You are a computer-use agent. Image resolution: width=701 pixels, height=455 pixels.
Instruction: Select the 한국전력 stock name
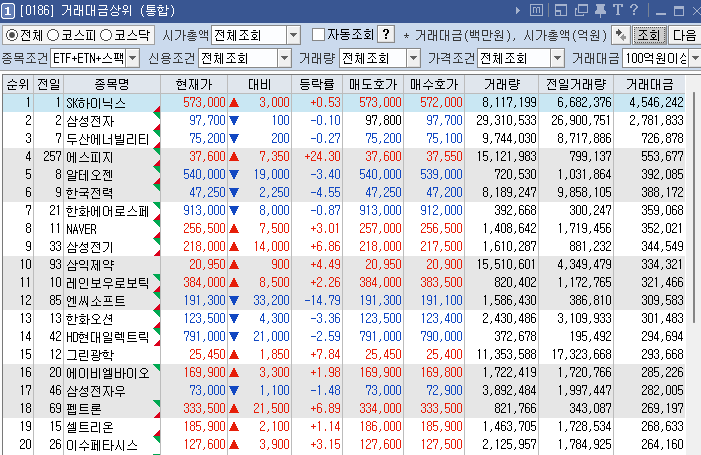(x=89, y=193)
